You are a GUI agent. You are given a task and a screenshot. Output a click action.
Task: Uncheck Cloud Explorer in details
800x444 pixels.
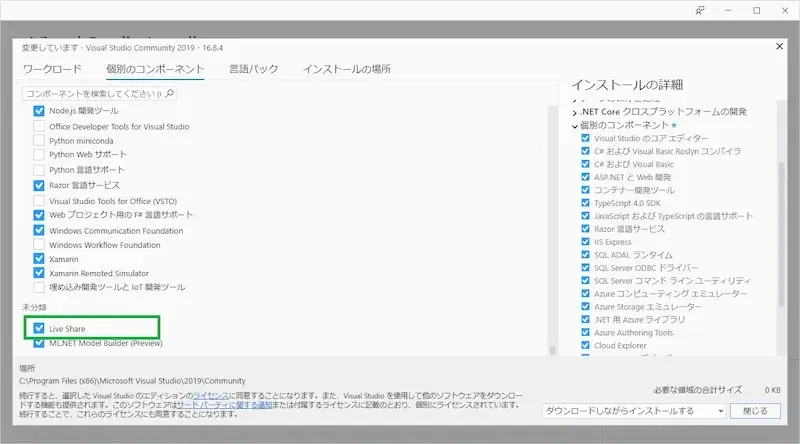585,345
